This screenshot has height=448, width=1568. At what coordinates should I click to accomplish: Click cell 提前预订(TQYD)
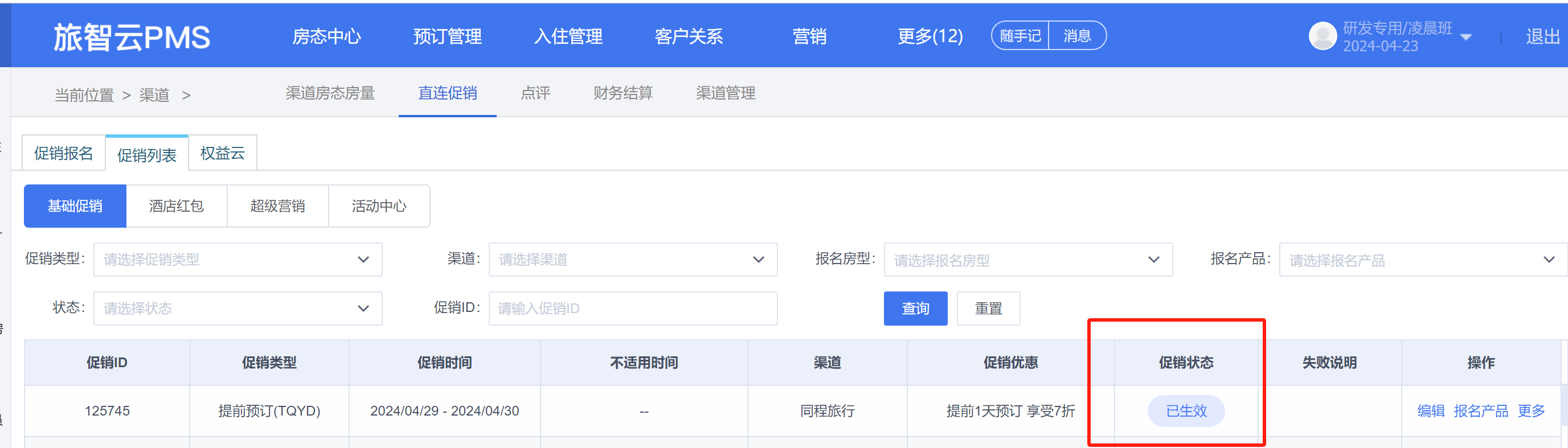(x=269, y=411)
